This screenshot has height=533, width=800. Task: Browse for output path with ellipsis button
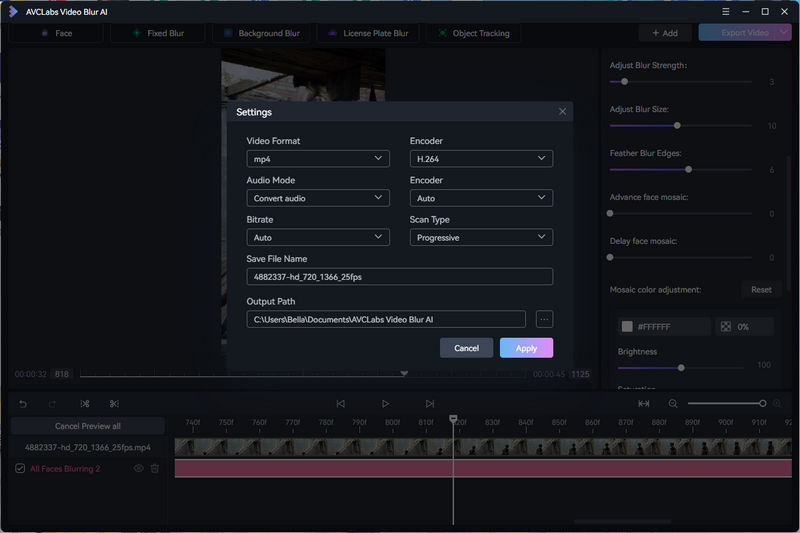pyautogui.click(x=544, y=319)
